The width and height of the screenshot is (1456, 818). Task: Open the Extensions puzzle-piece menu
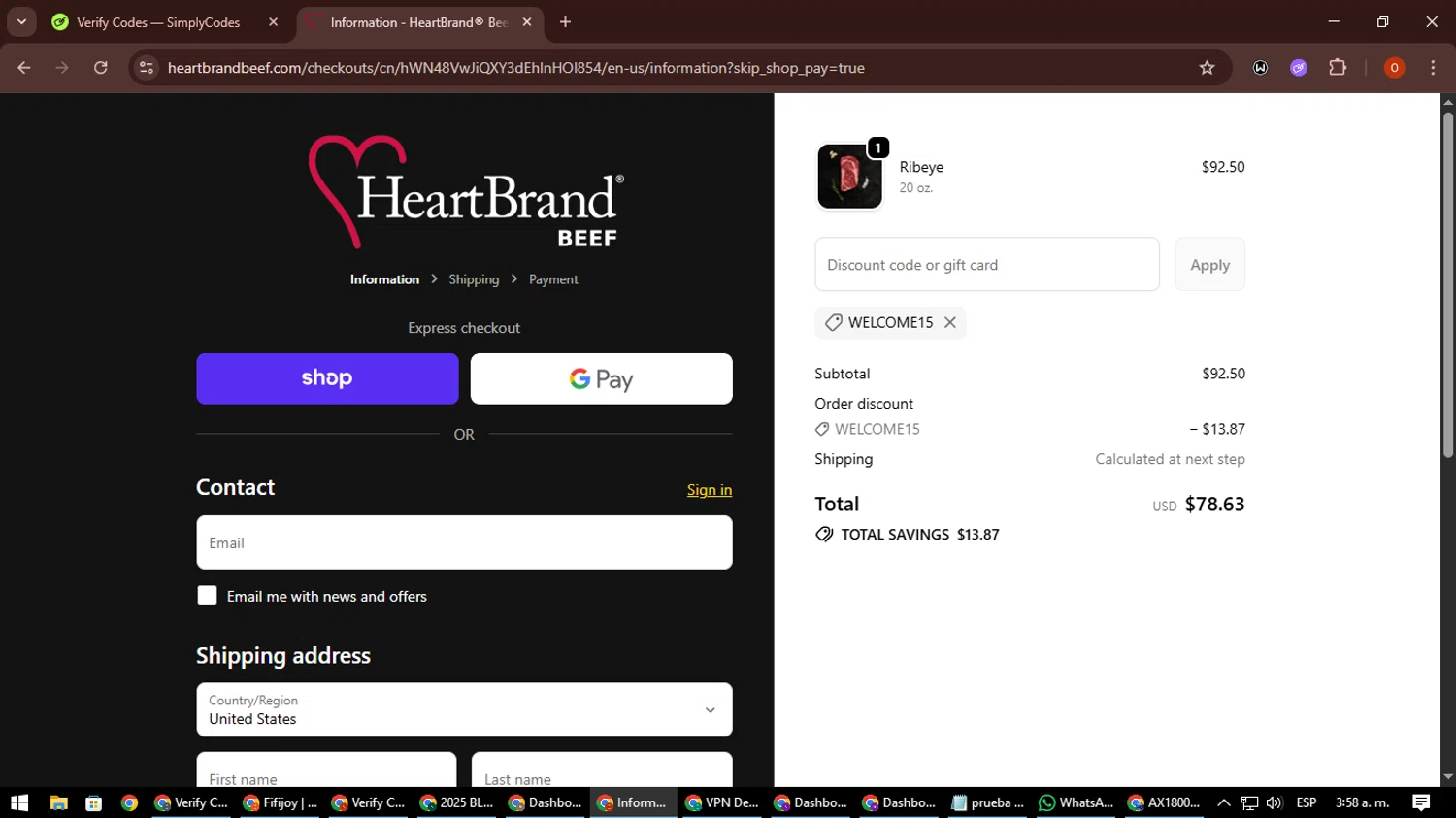1338,68
